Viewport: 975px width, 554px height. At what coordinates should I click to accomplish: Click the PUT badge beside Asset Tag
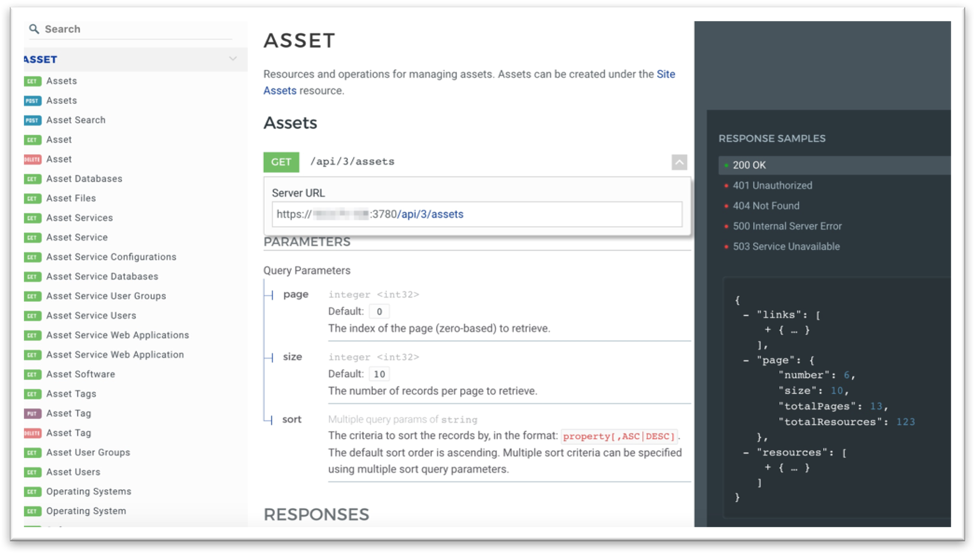click(32, 414)
